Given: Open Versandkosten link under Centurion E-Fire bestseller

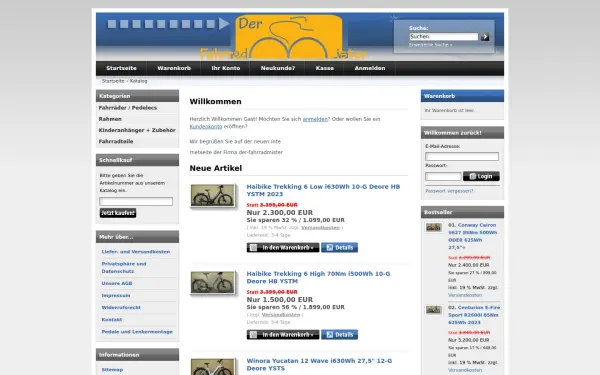Looking at the screenshot, I should [465, 370].
